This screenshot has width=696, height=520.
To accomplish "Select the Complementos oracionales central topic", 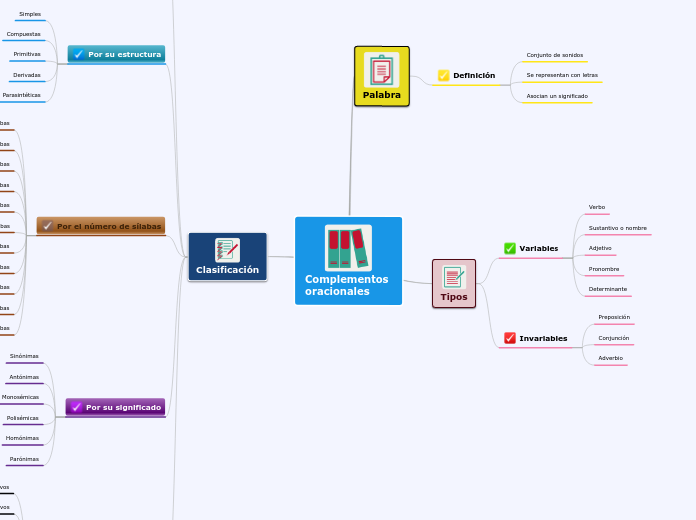I will 348,261.
